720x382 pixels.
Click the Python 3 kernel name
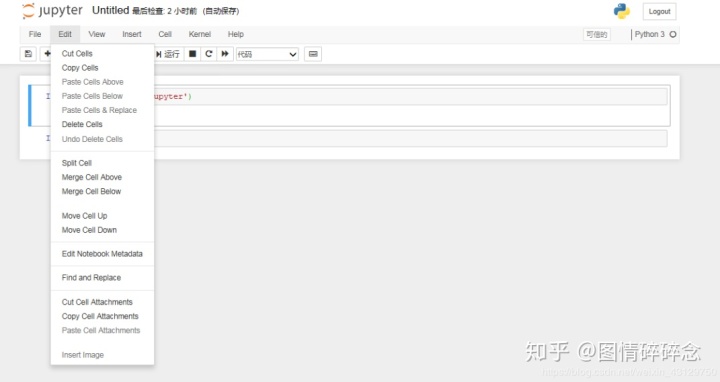coord(649,34)
